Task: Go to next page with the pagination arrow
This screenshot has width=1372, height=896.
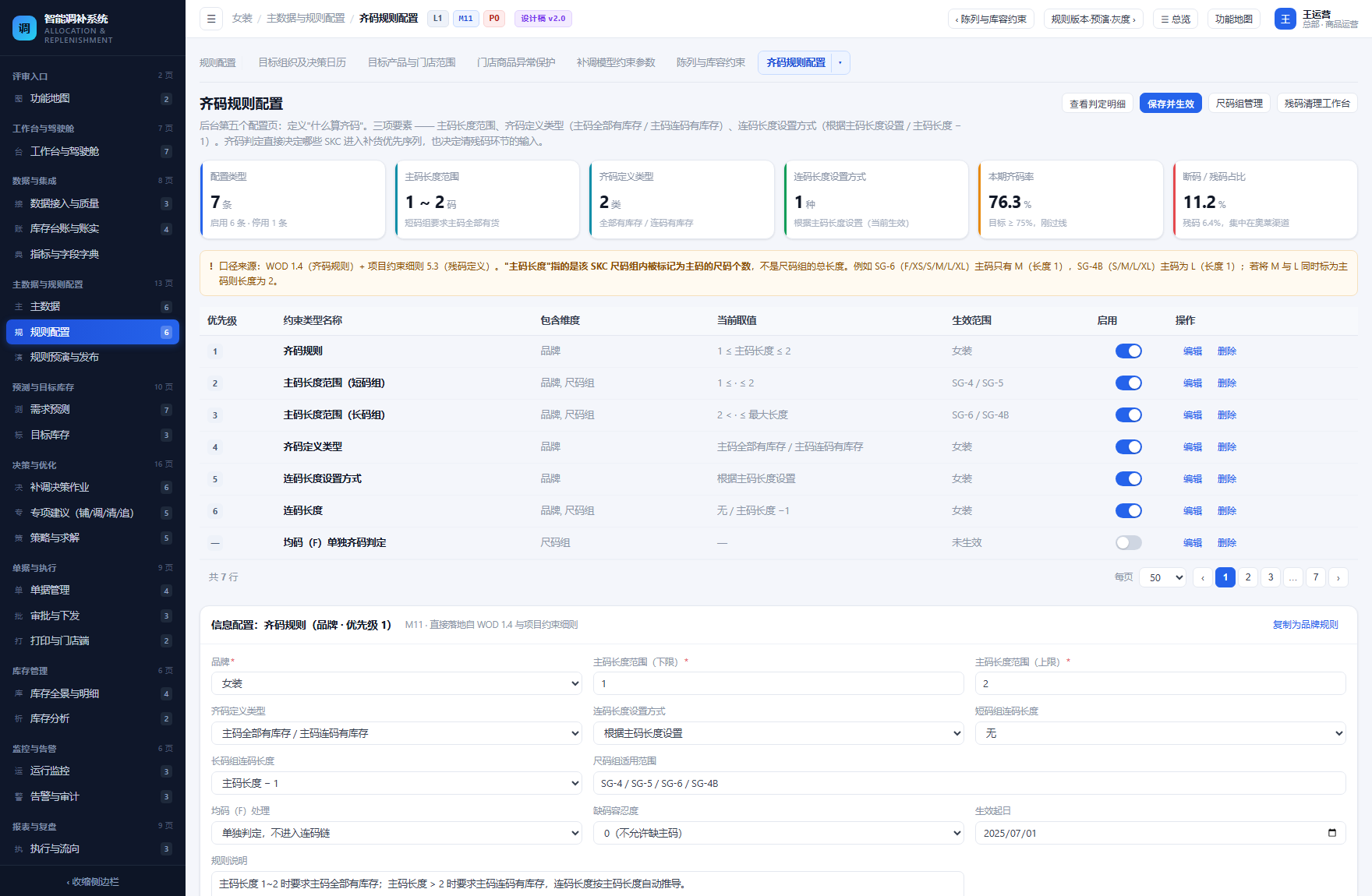Action: (x=1338, y=577)
